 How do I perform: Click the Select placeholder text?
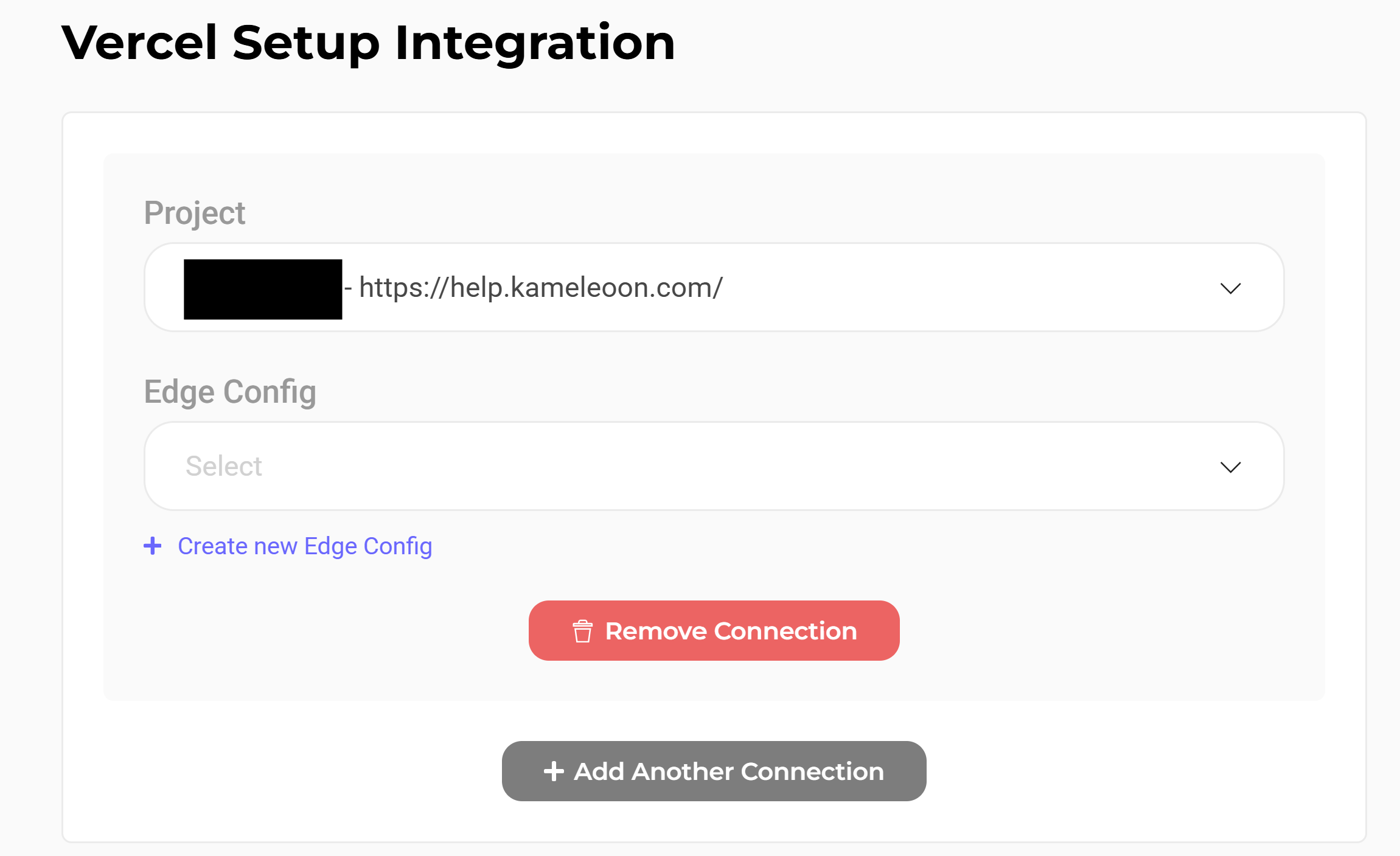coord(224,466)
